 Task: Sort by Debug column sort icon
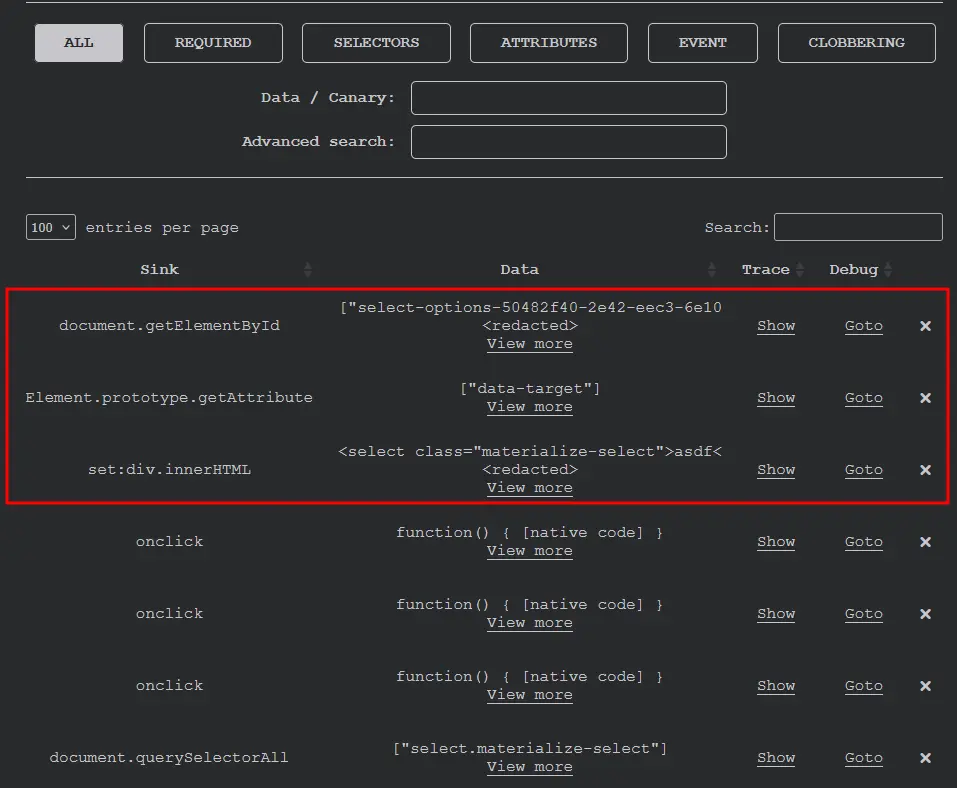tap(887, 270)
